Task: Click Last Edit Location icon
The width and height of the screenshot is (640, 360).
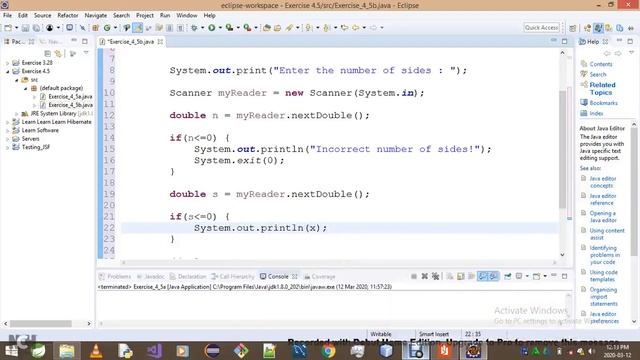Action: (344, 28)
